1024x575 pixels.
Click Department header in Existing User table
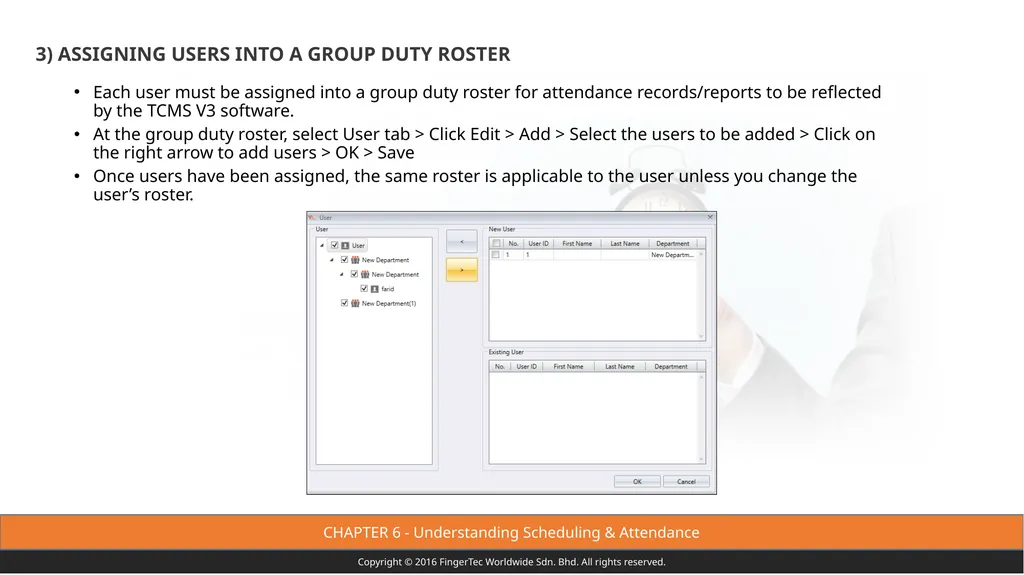[x=671, y=367]
